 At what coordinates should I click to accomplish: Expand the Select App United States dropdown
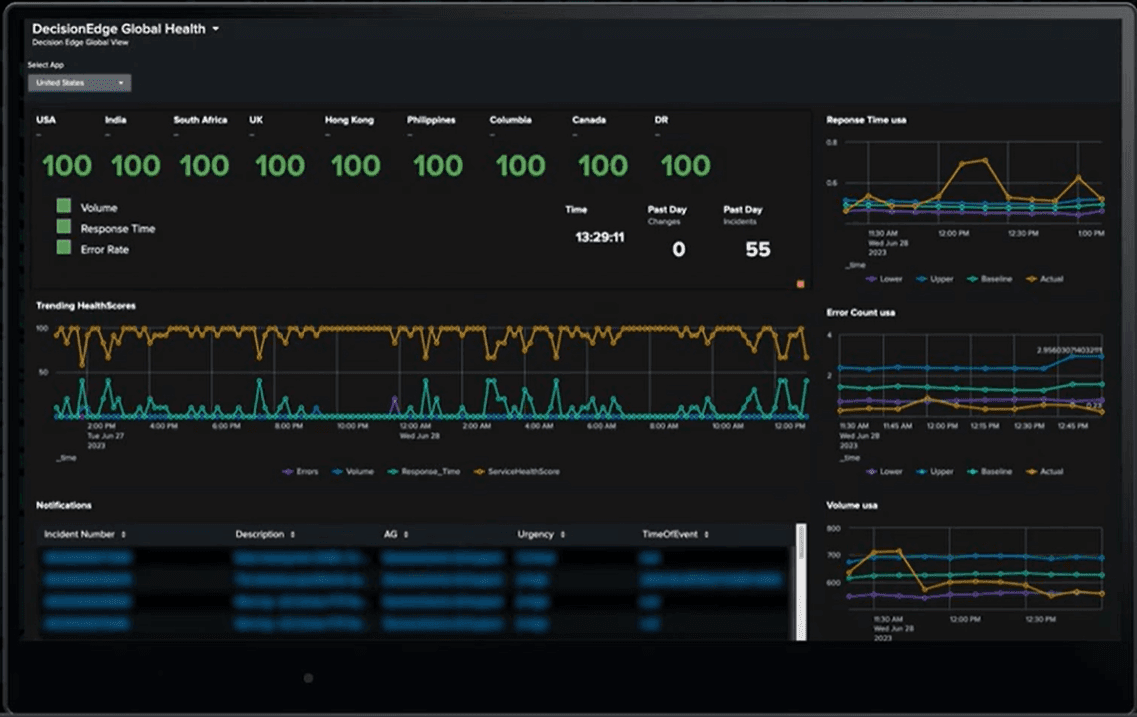click(80, 83)
